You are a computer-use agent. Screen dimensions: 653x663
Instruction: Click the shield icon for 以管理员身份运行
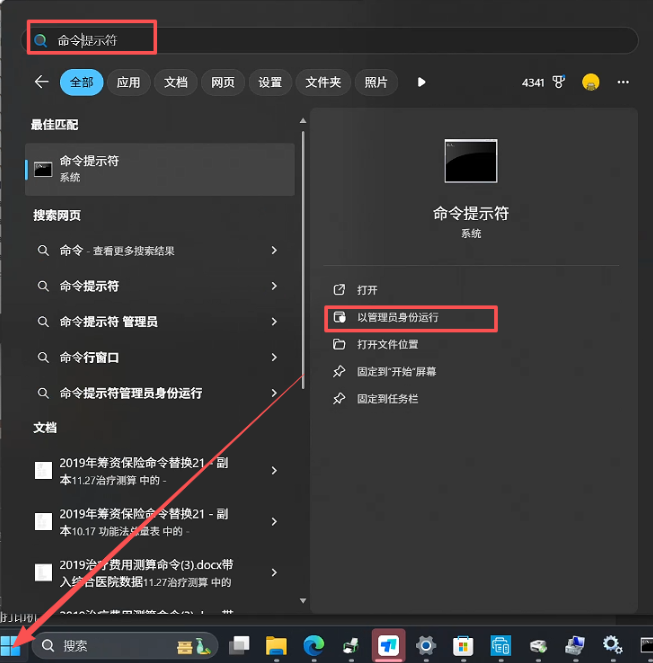pyautogui.click(x=339, y=317)
